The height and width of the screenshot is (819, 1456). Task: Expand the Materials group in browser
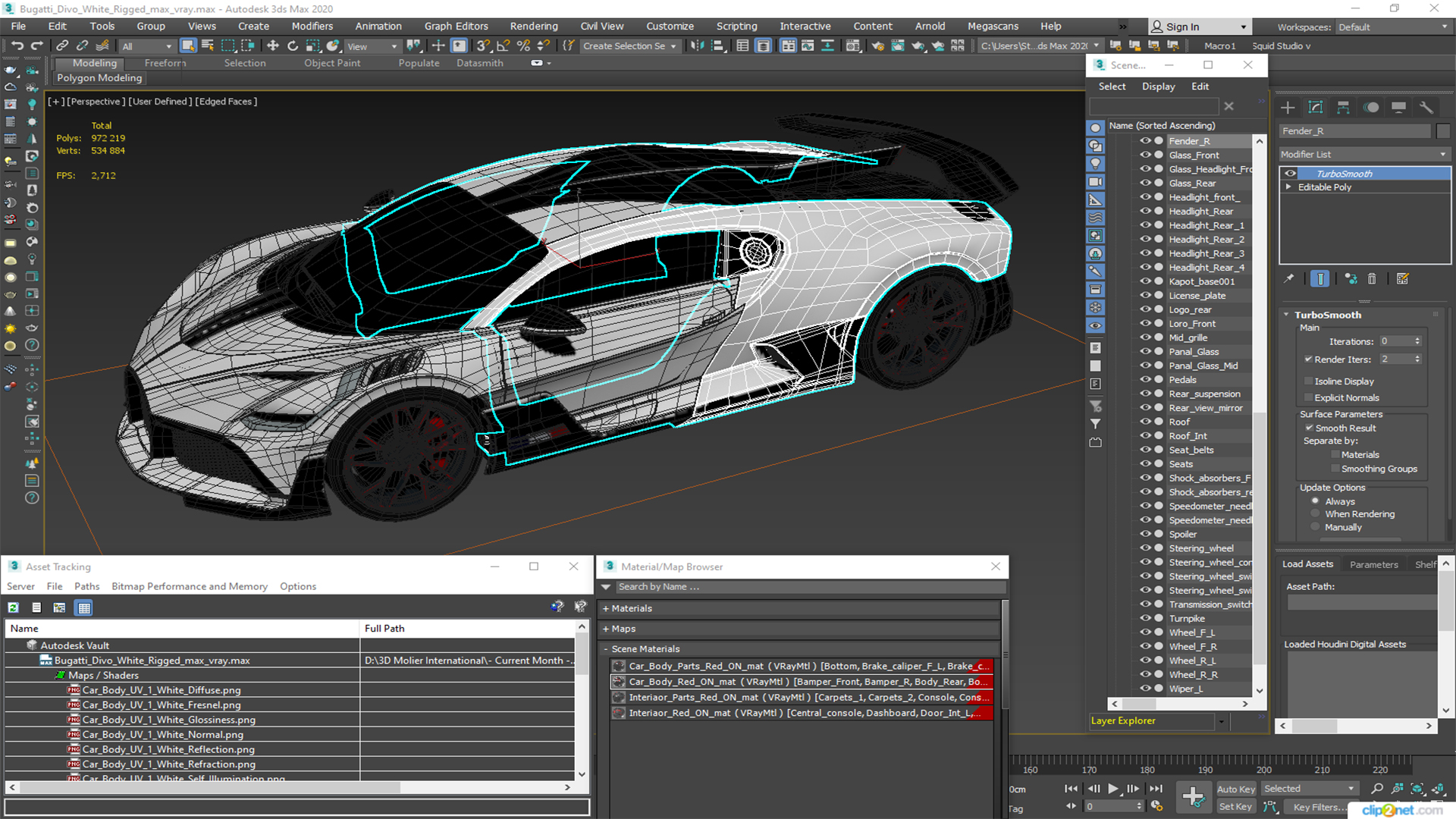tap(606, 609)
